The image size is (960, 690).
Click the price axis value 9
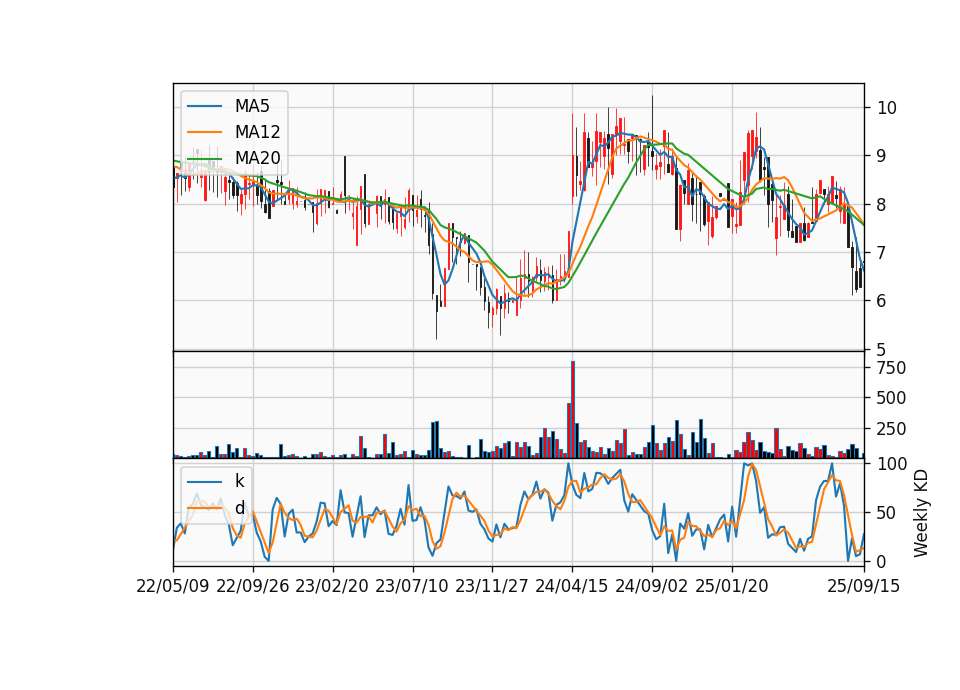coord(882,156)
